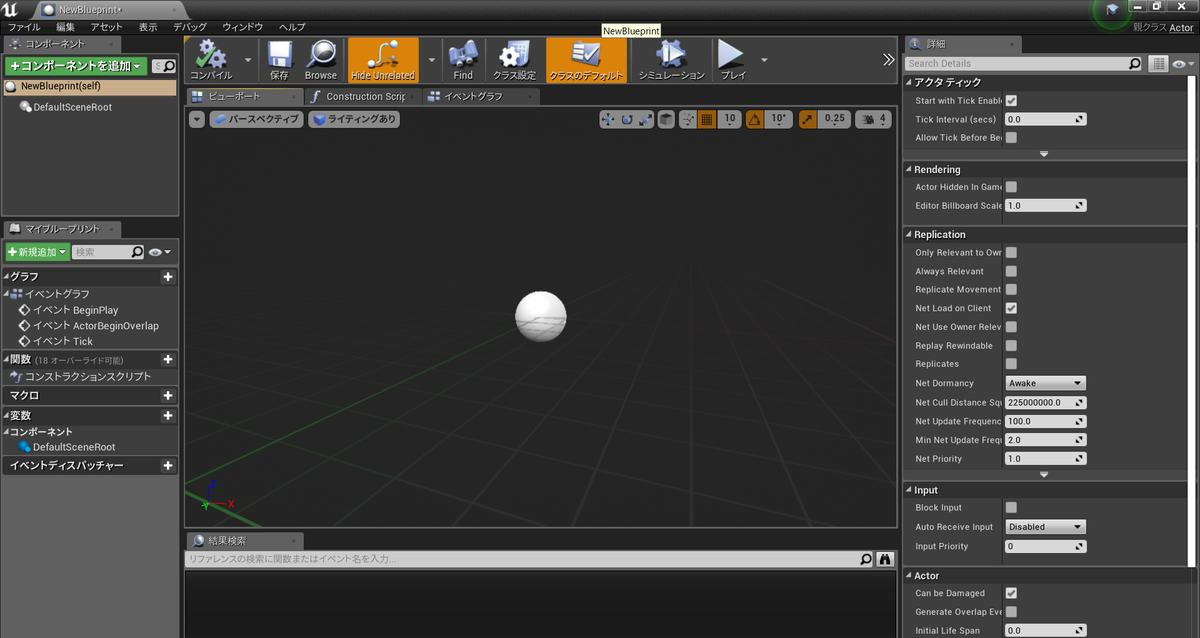Toggle Hide Unrelated in the toolbar
The height and width of the screenshot is (638, 1200).
pyautogui.click(x=383, y=61)
